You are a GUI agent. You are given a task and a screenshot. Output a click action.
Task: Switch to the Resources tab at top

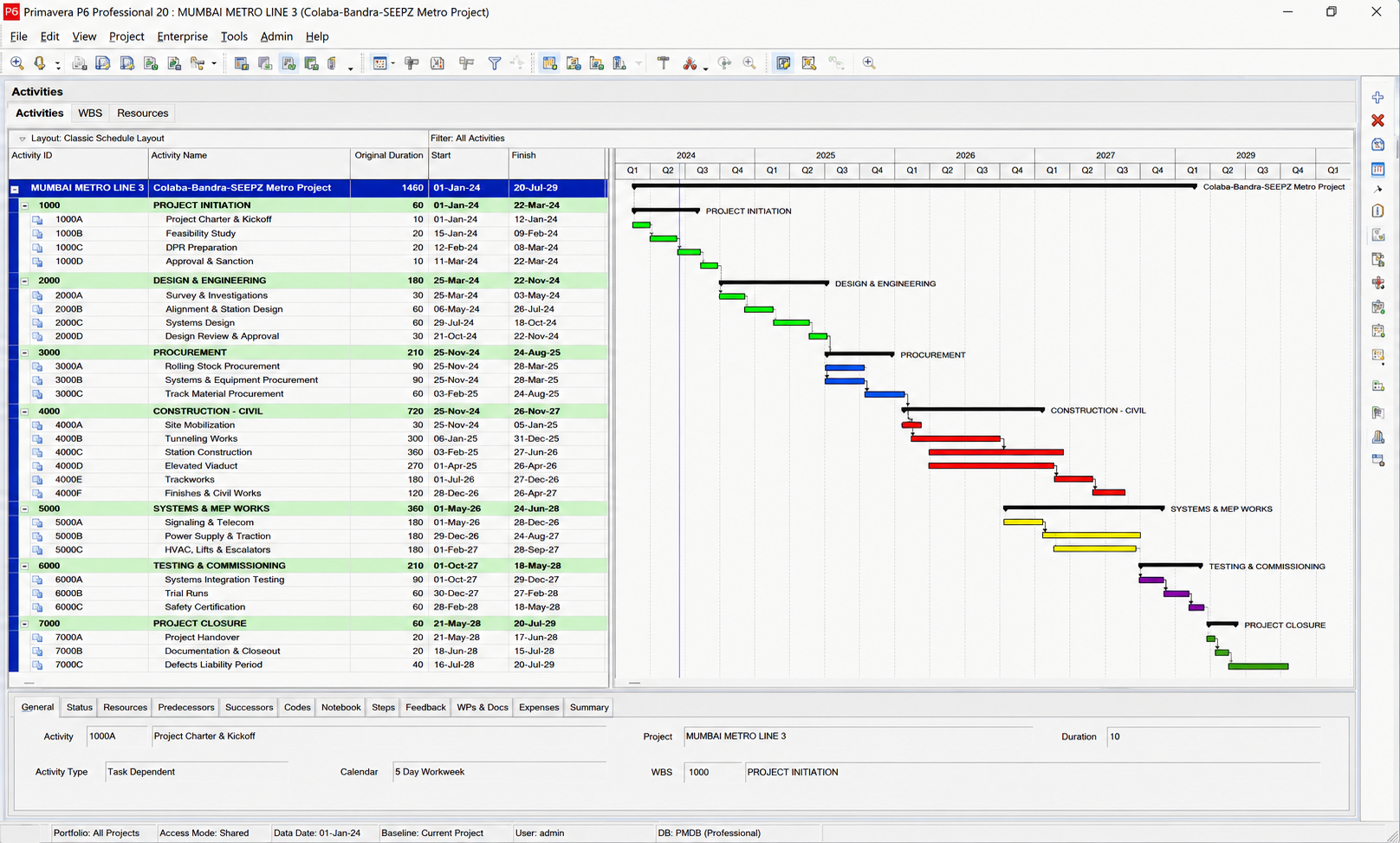pos(143,113)
